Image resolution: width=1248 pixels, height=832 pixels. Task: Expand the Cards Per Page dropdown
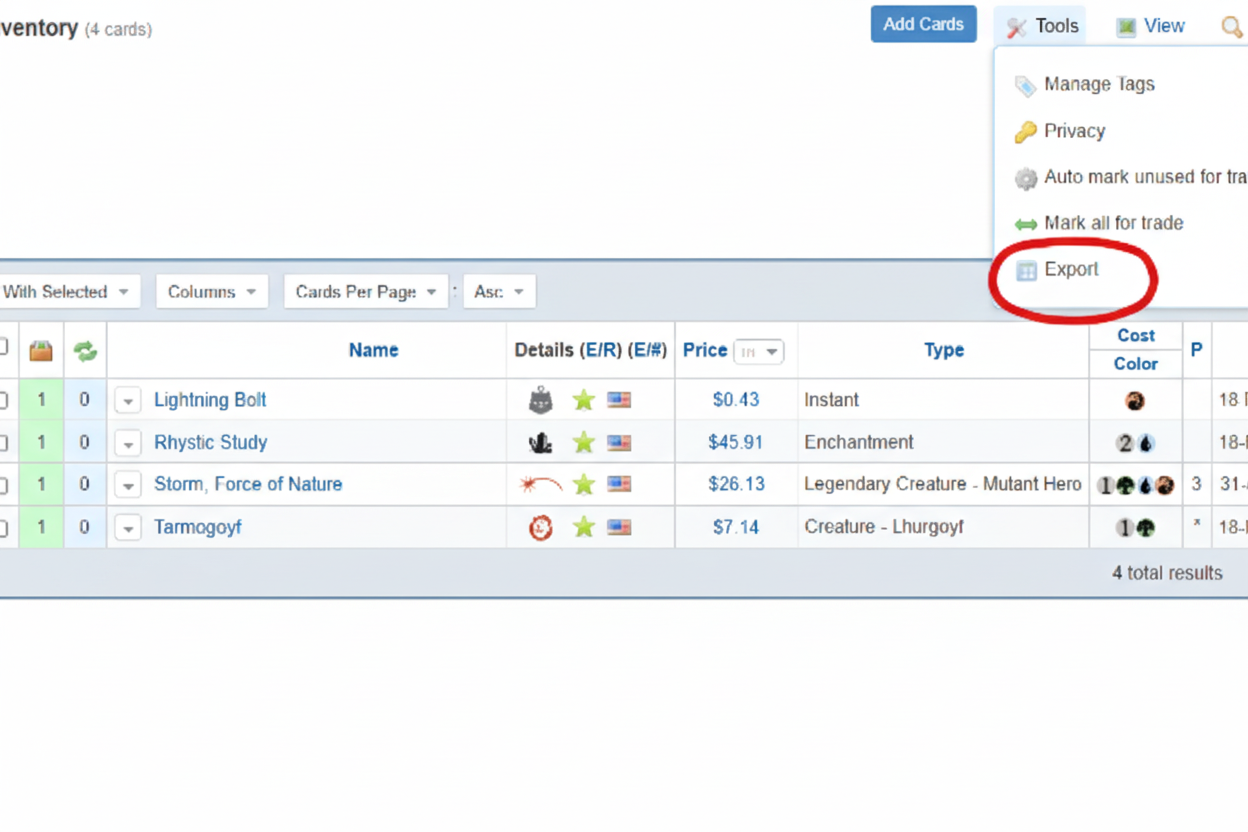pyautogui.click(x=366, y=292)
